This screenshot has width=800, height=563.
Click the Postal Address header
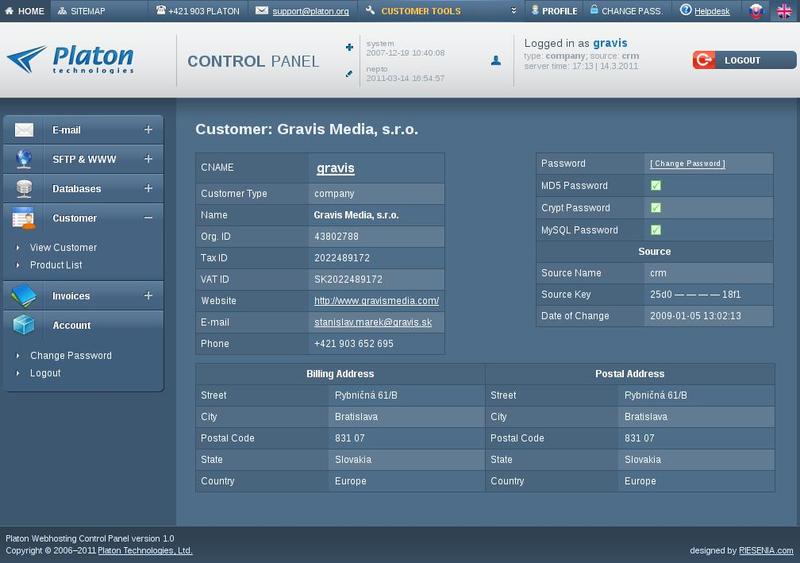(x=630, y=374)
